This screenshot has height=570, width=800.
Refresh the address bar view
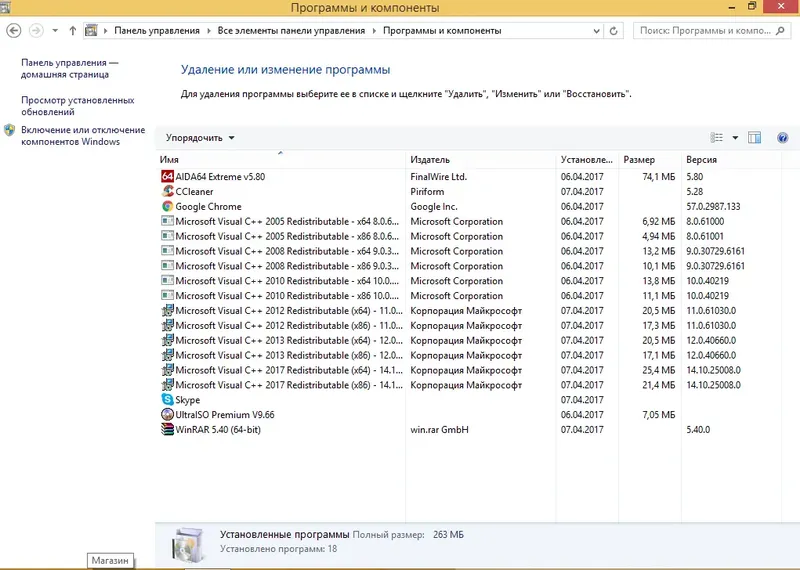coord(614,31)
